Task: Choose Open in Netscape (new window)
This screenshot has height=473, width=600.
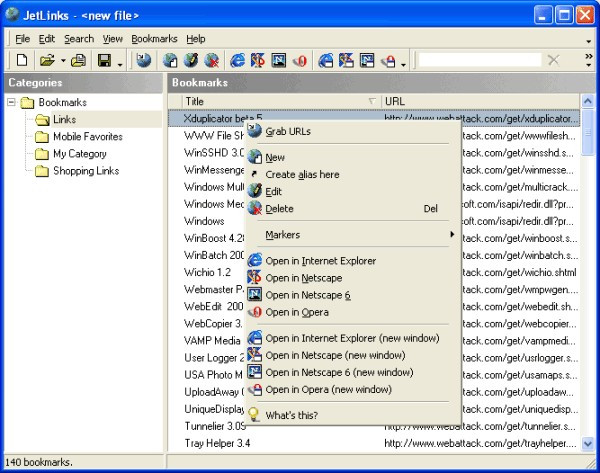Action: click(x=353, y=356)
